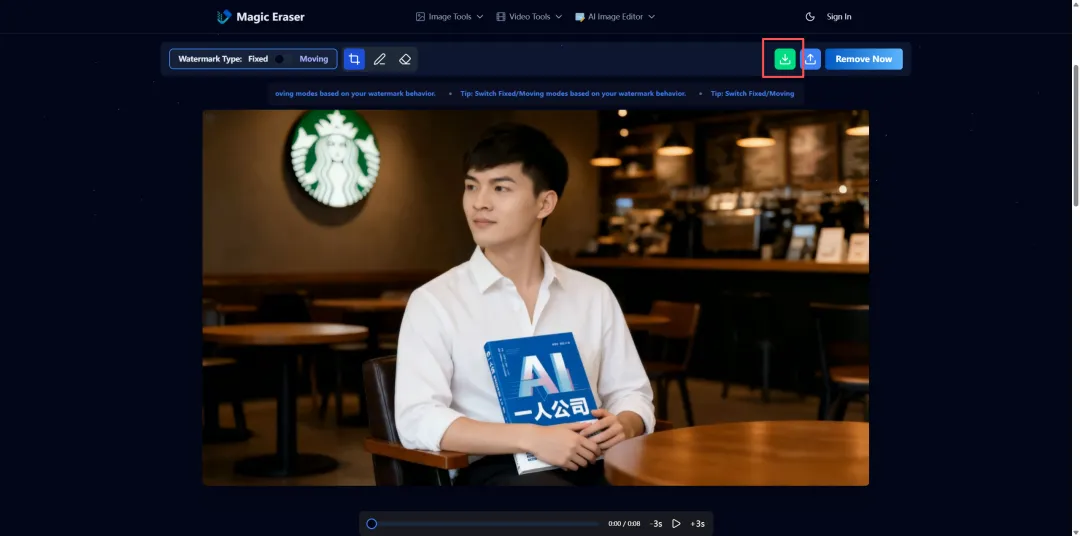Select the pen brush tool
The width and height of the screenshot is (1080, 536).
point(380,59)
